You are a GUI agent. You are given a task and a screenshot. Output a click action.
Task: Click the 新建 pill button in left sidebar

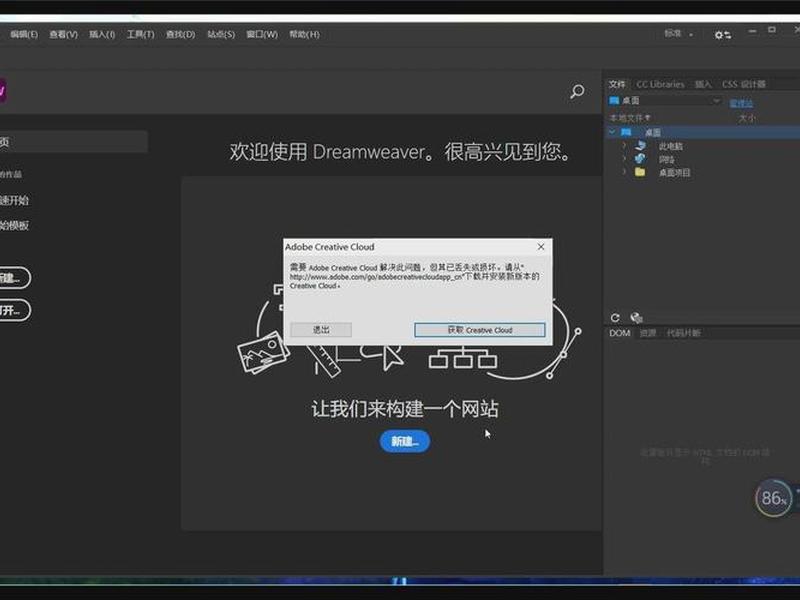(x=14, y=278)
